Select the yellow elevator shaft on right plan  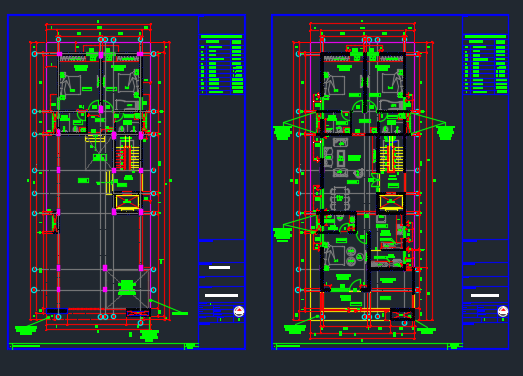point(391,203)
